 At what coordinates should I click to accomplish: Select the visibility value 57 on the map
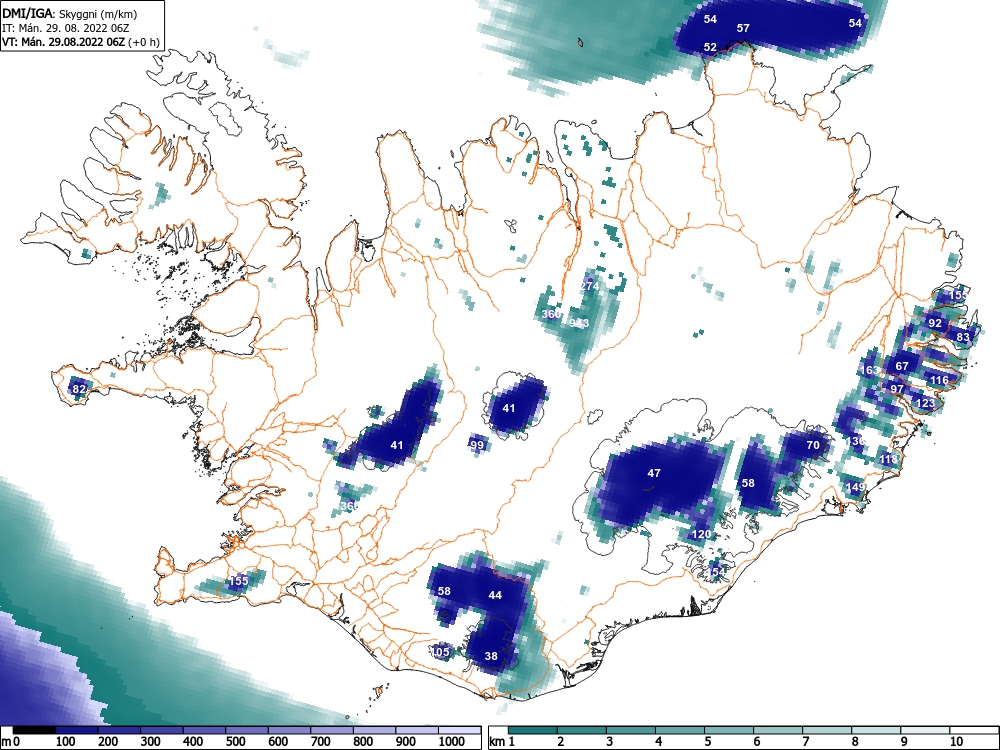pos(743,28)
